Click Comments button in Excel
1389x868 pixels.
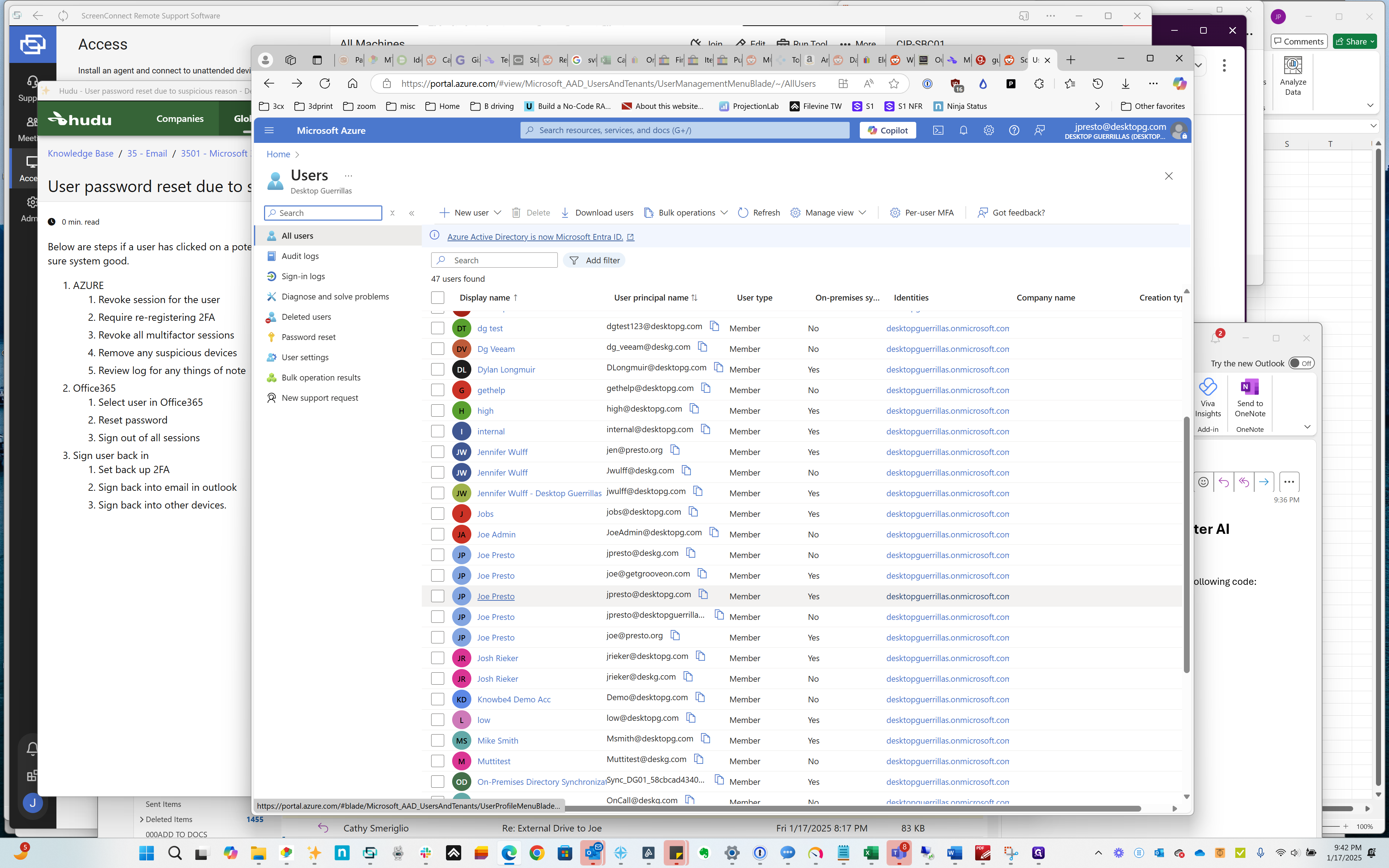click(x=1298, y=41)
